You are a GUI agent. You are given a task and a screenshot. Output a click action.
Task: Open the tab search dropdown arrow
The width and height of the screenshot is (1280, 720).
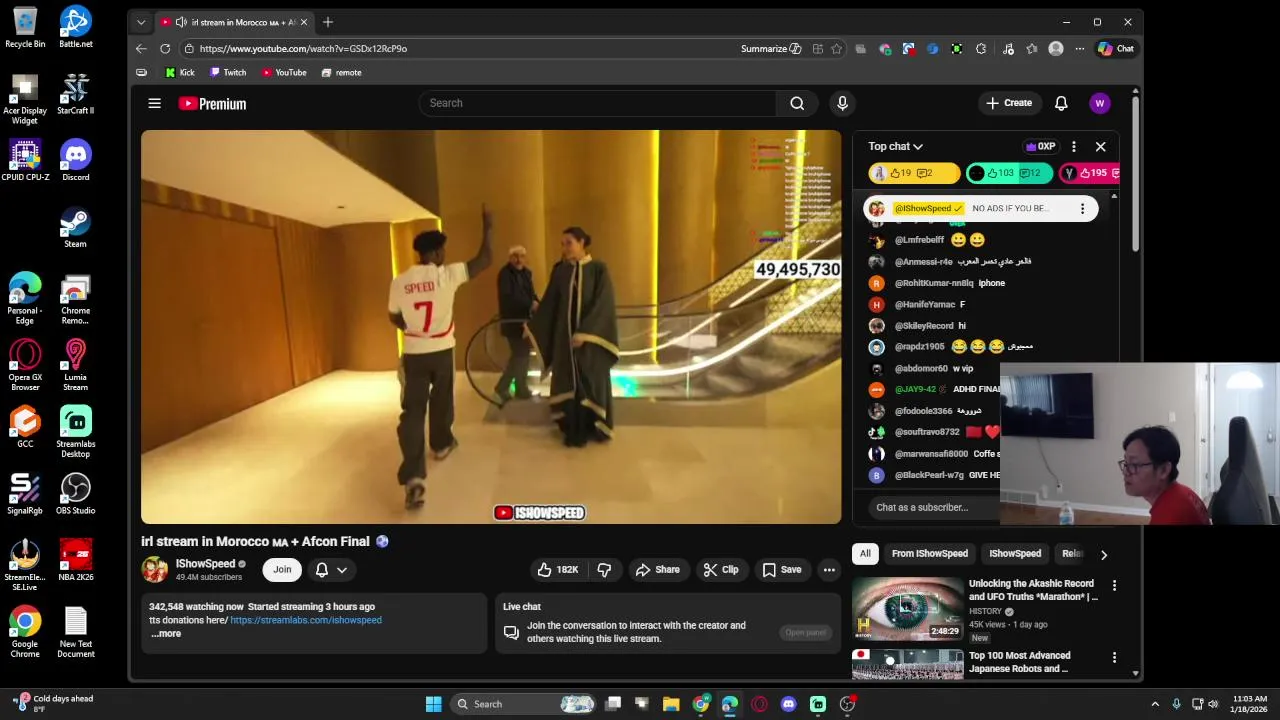[x=141, y=22]
